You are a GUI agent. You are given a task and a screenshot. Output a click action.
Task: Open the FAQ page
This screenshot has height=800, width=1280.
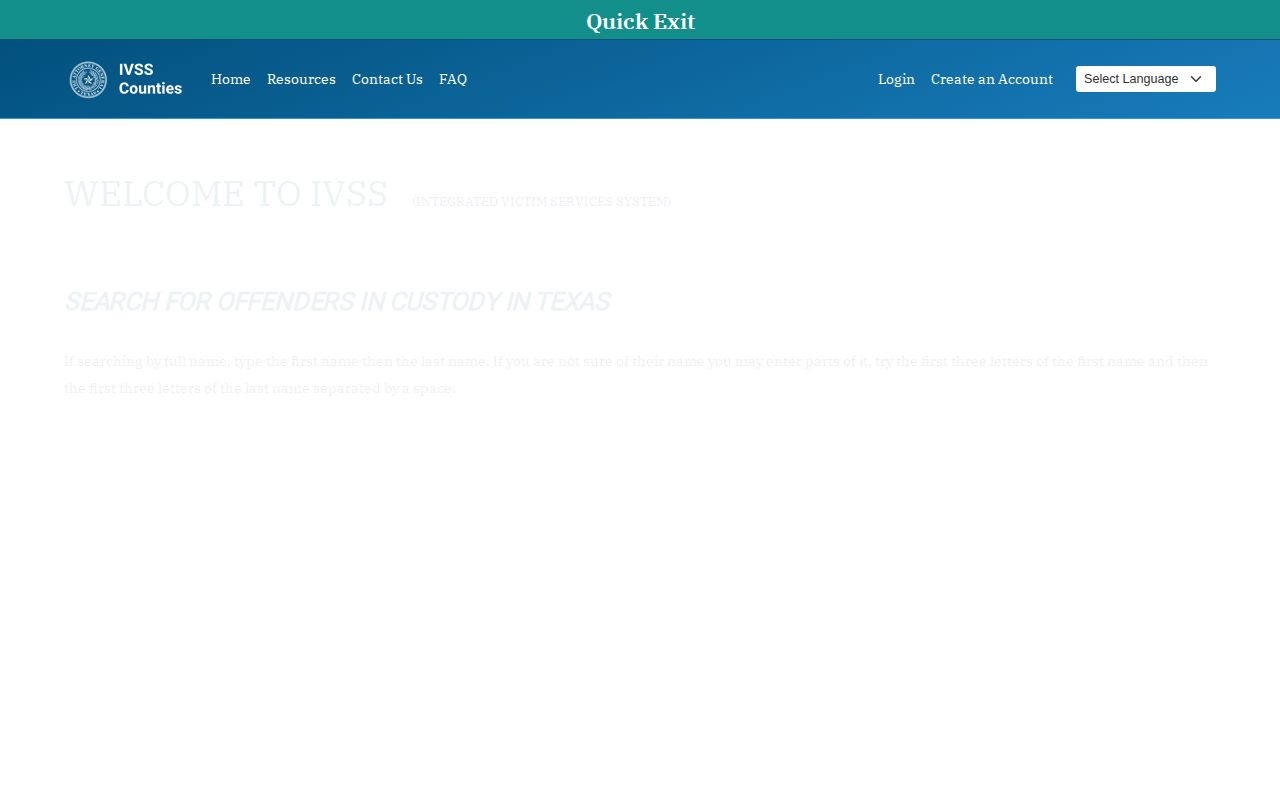pyautogui.click(x=453, y=79)
